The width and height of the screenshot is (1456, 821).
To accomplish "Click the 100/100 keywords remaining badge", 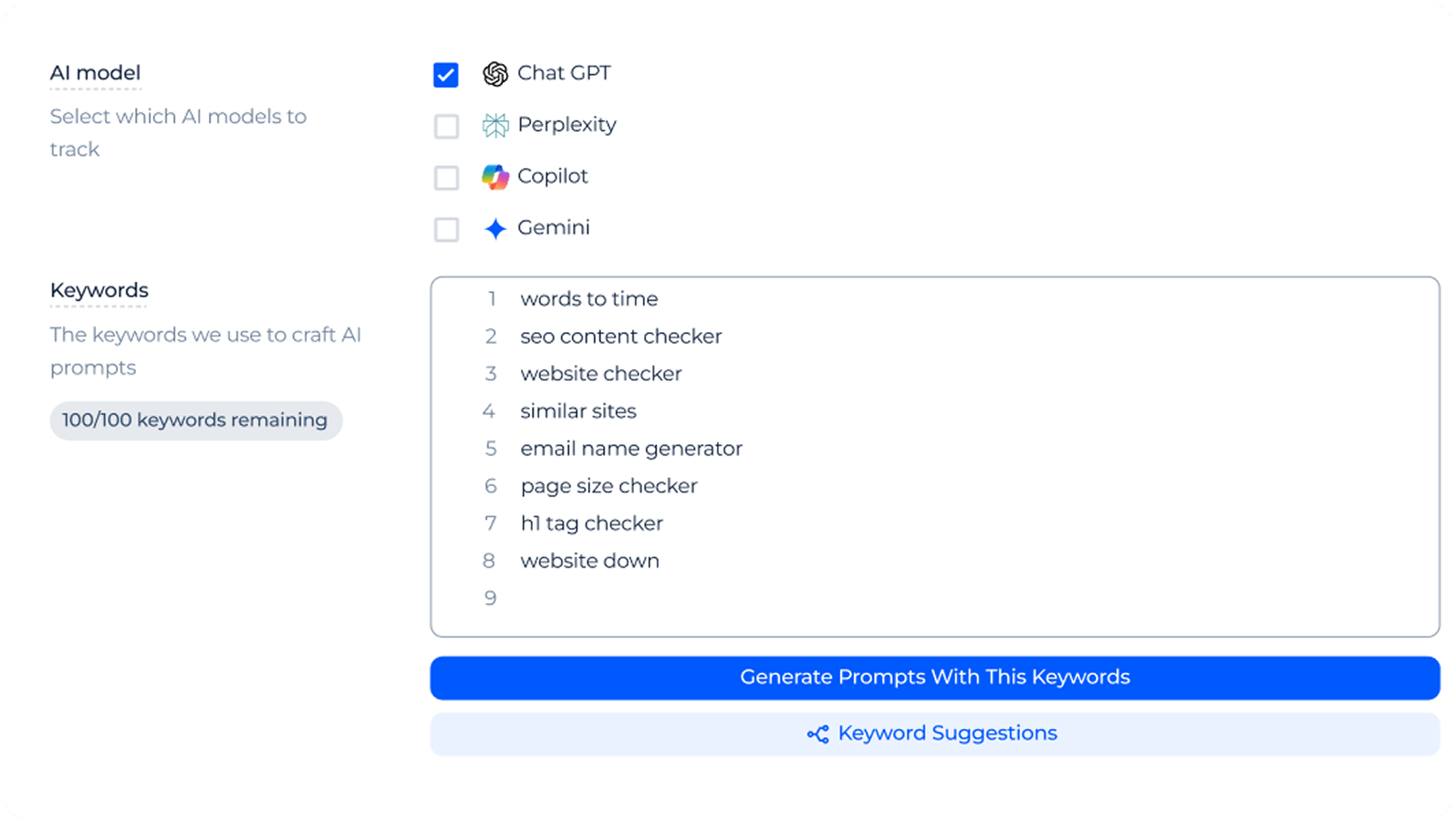I will (195, 421).
